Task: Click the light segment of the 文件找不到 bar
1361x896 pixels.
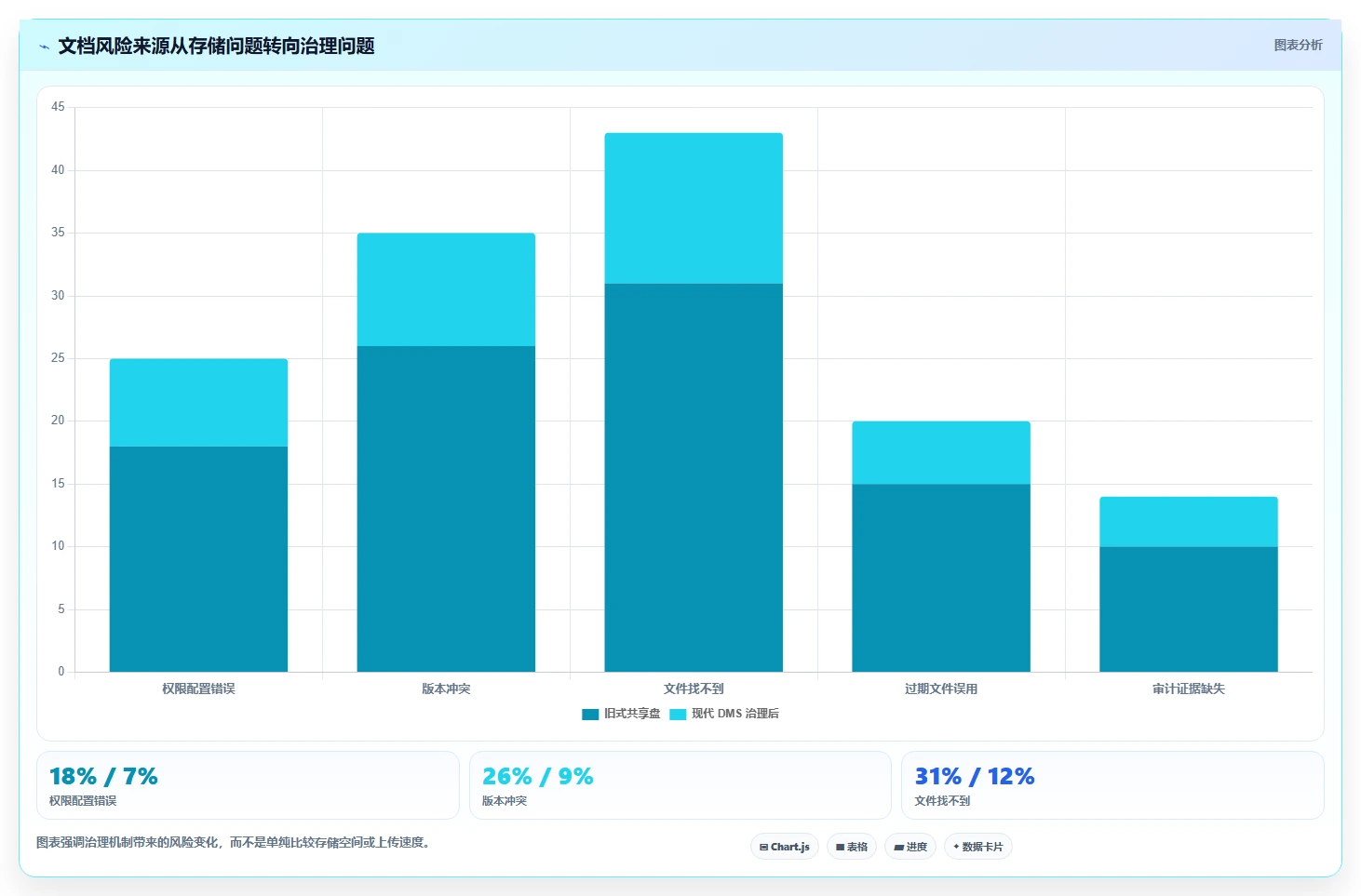Action: (x=694, y=208)
